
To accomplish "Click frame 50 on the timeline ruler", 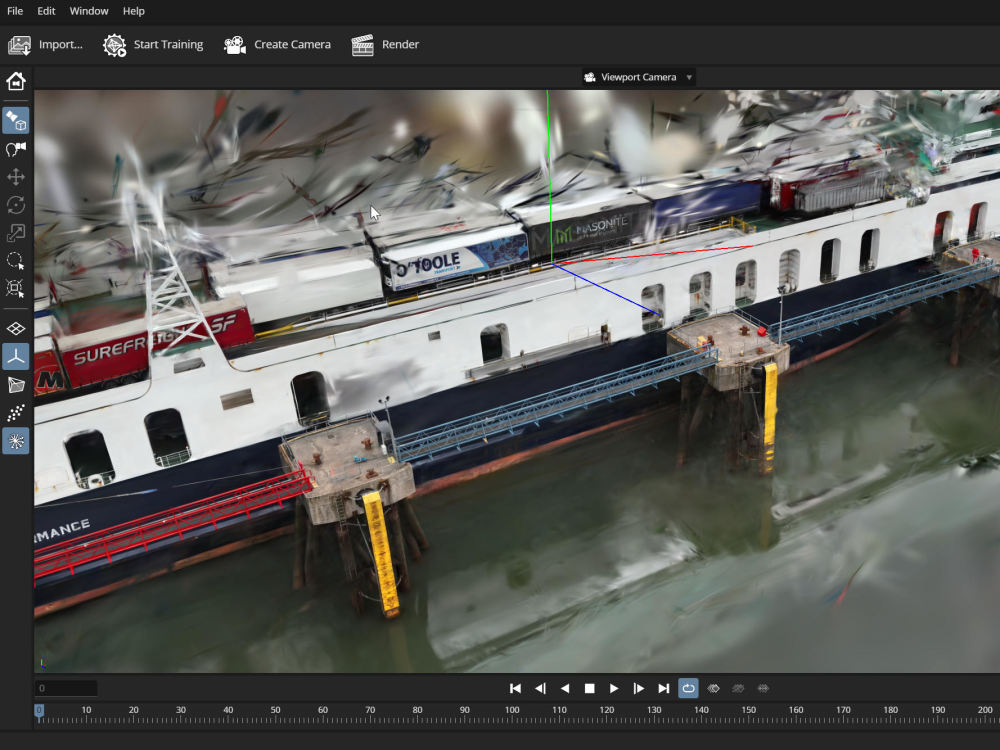I will (x=276, y=710).
